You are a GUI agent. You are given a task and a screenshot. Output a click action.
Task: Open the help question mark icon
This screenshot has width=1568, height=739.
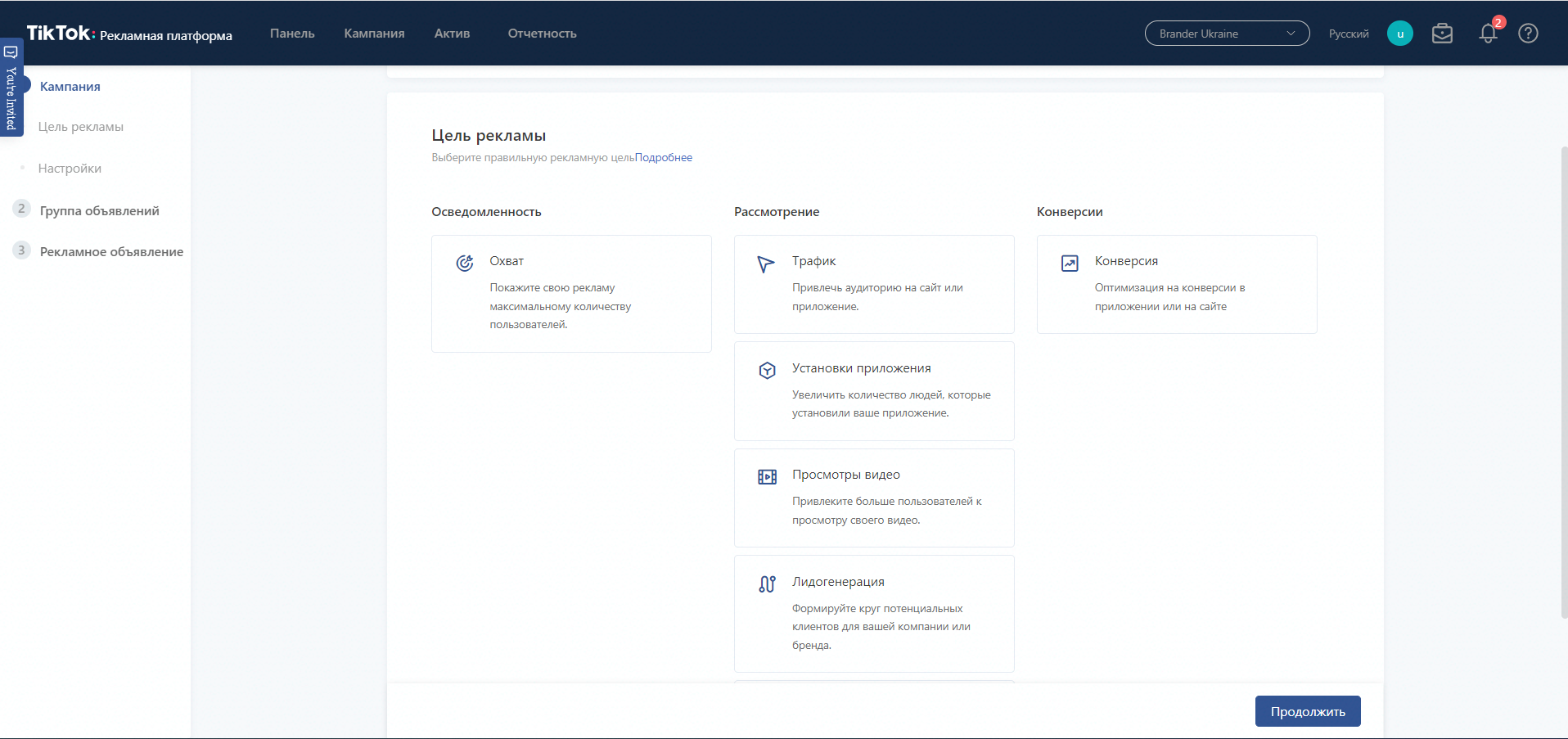(x=1528, y=34)
